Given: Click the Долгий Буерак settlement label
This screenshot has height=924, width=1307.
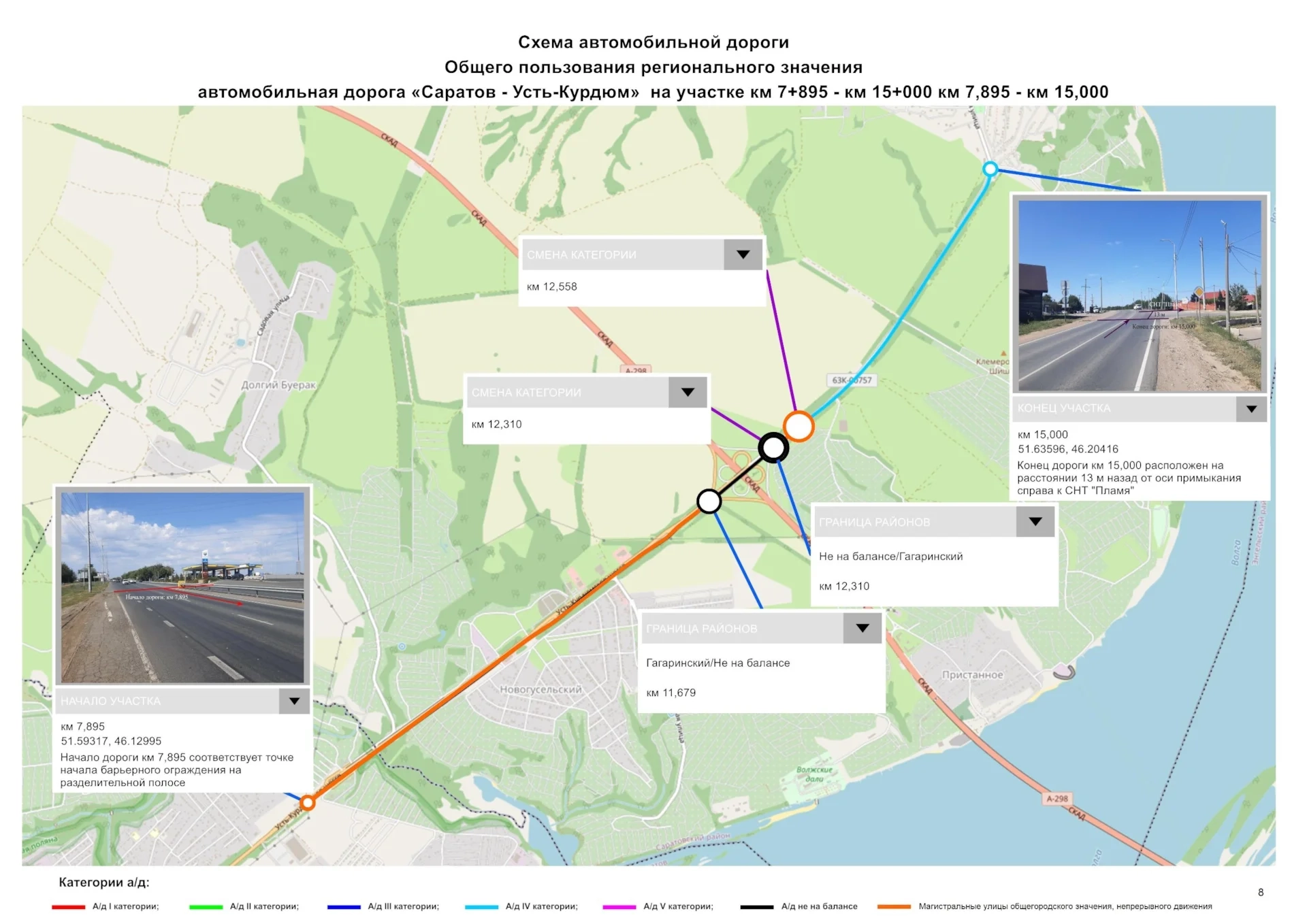Looking at the screenshot, I should [278, 385].
